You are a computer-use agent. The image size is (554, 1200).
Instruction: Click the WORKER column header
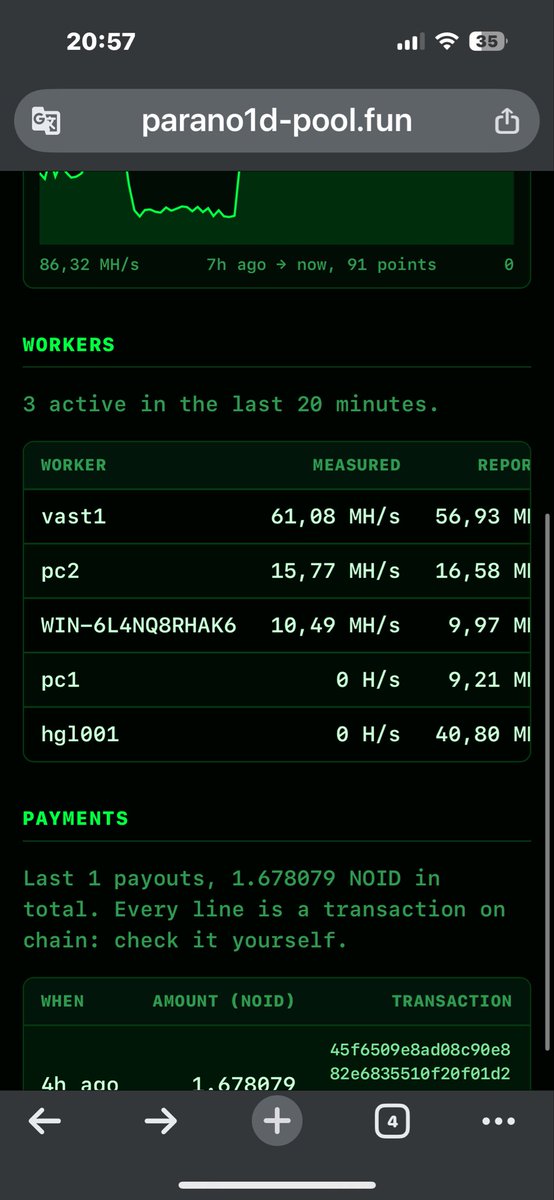point(73,465)
